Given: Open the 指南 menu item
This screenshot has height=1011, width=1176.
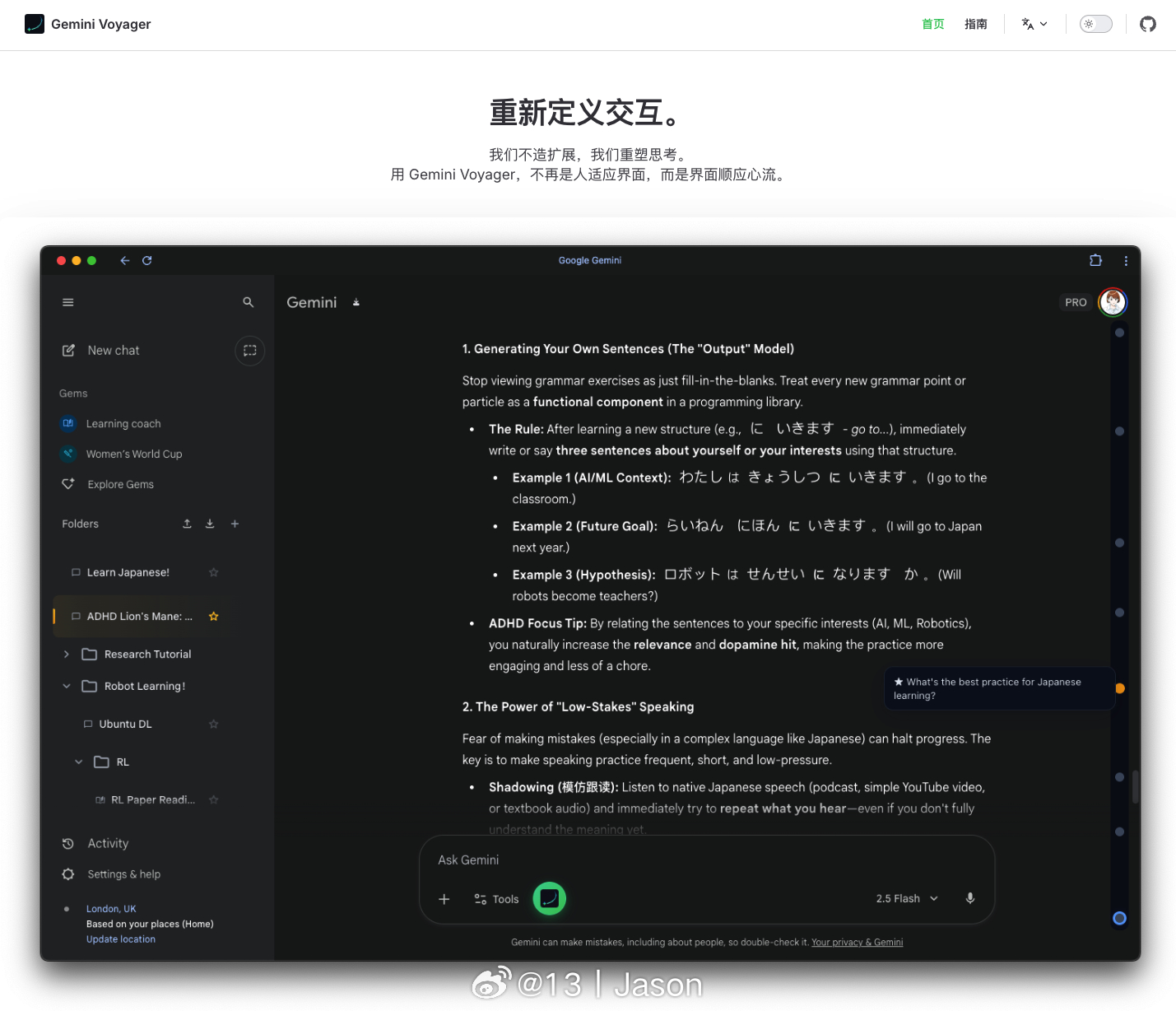Looking at the screenshot, I should (976, 24).
